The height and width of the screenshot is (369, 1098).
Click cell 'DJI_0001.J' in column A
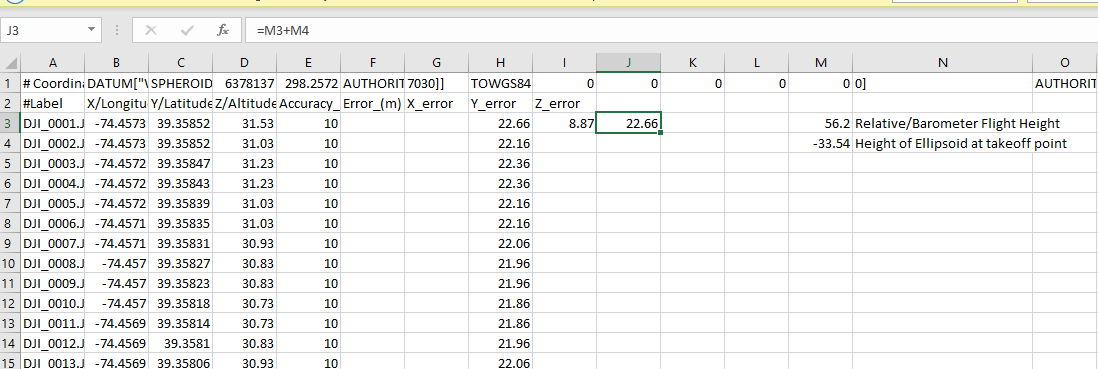coord(53,124)
